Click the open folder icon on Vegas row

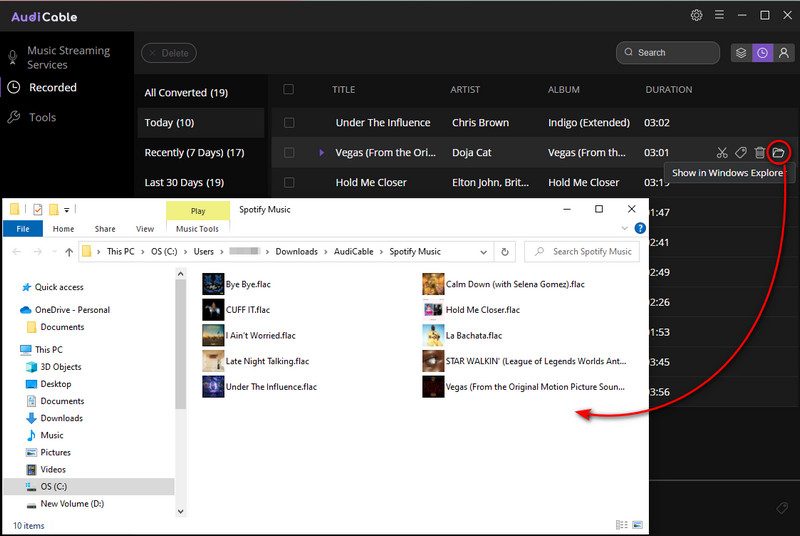778,152
